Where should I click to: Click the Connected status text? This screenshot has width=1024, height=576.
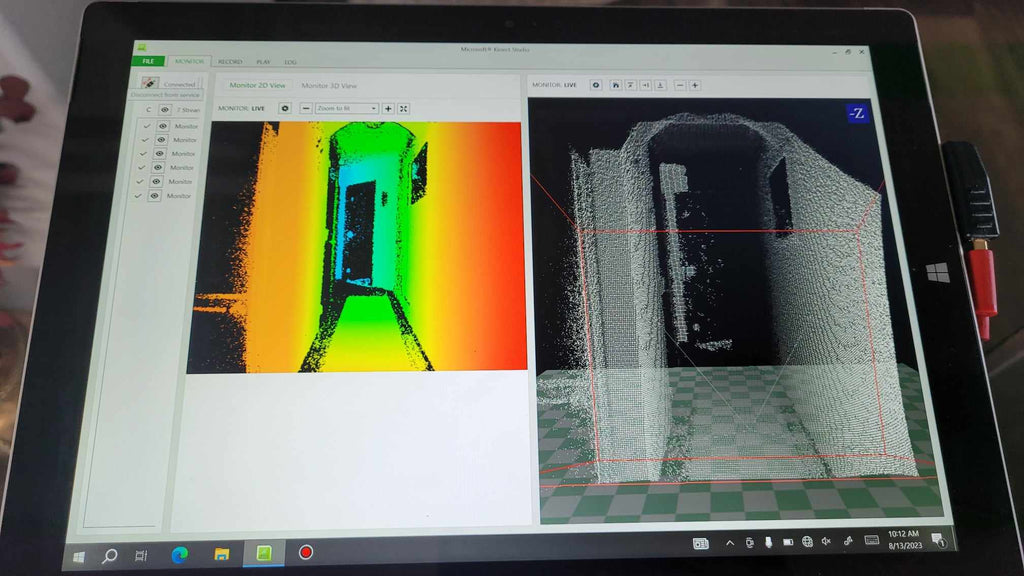180,84
